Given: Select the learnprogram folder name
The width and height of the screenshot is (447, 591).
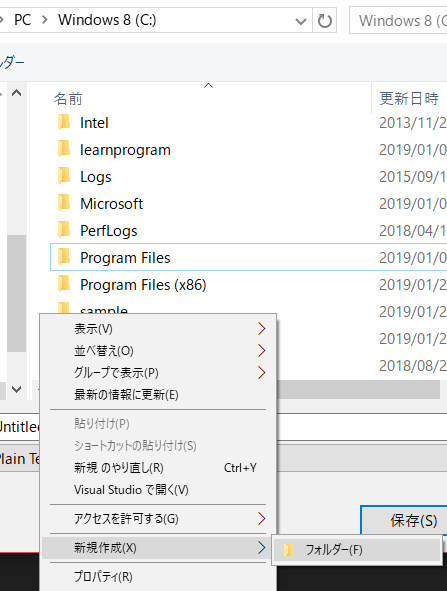Looking at the screenshot, I should pos(125,150).
